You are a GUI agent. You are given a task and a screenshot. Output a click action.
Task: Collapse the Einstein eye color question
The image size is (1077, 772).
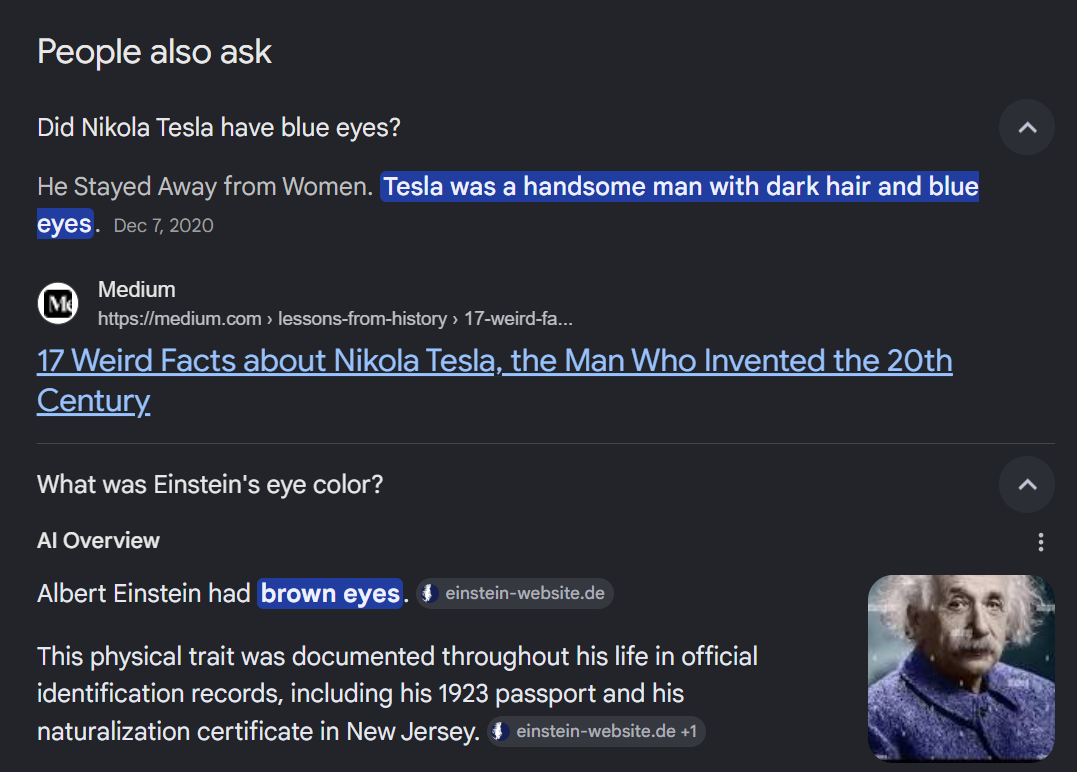tap(1026, 485)
